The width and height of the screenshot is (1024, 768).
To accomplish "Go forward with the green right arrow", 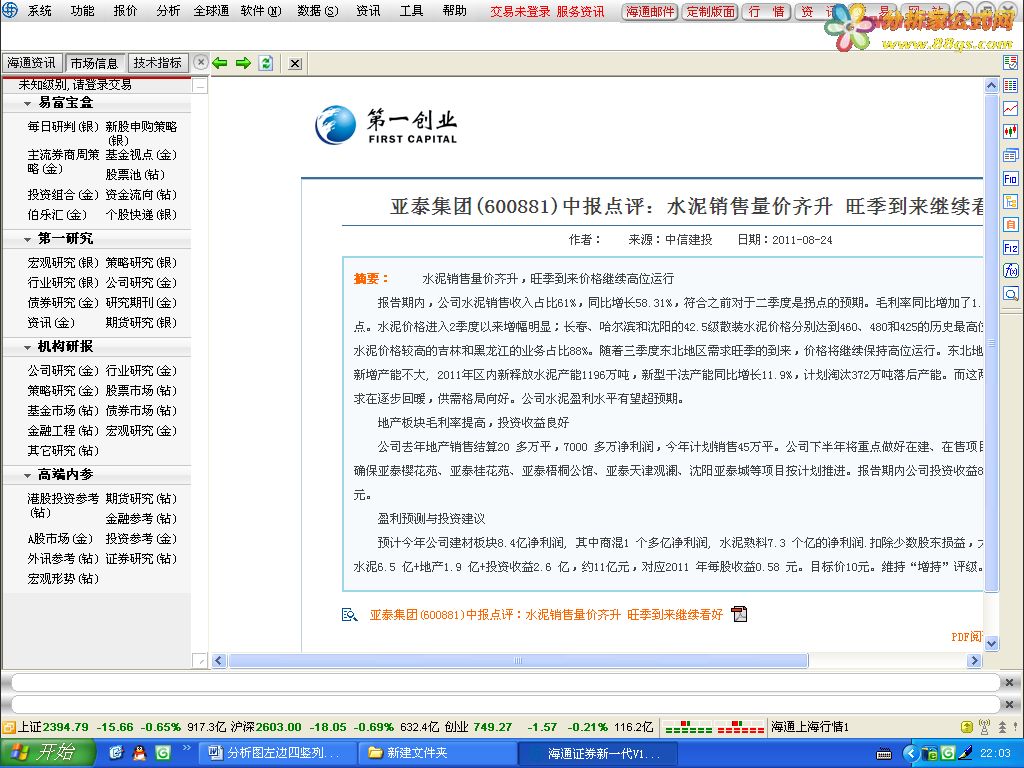I will [x=244, y=63].
